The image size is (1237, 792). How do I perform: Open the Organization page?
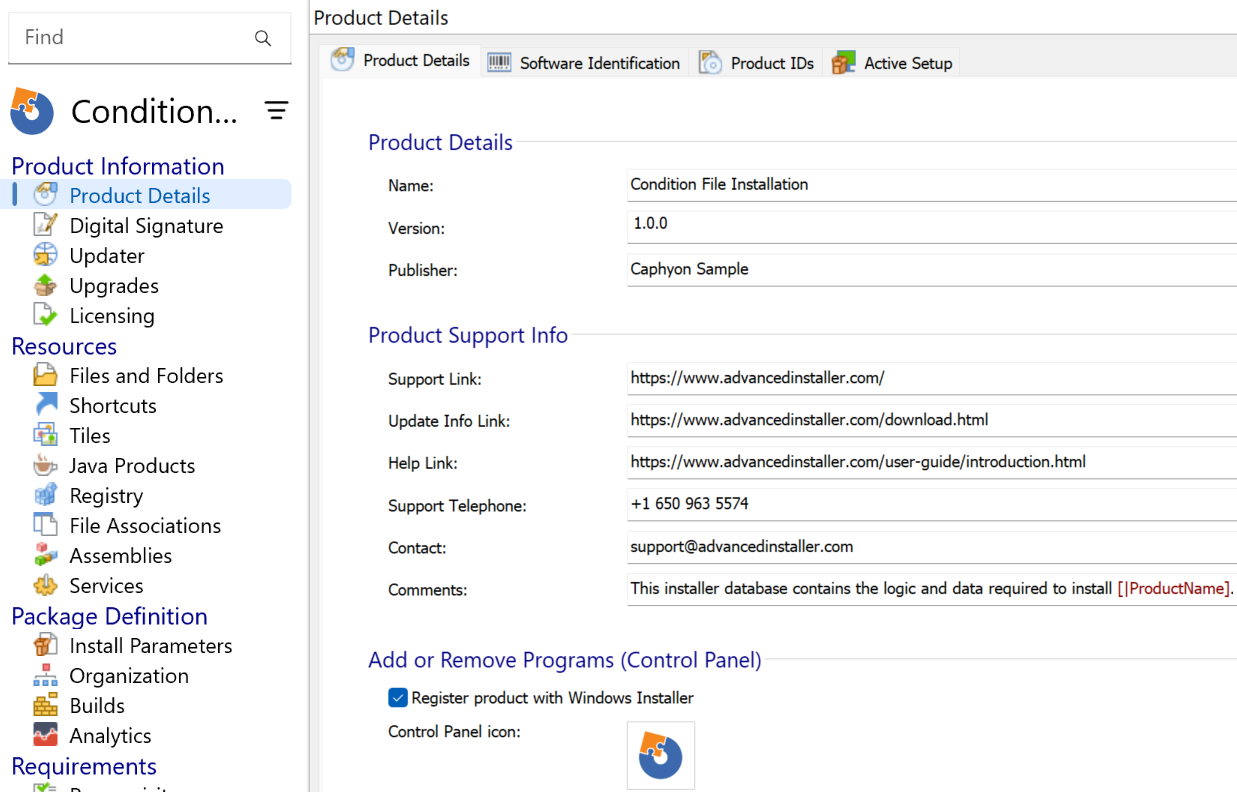(x=129, y=675)
